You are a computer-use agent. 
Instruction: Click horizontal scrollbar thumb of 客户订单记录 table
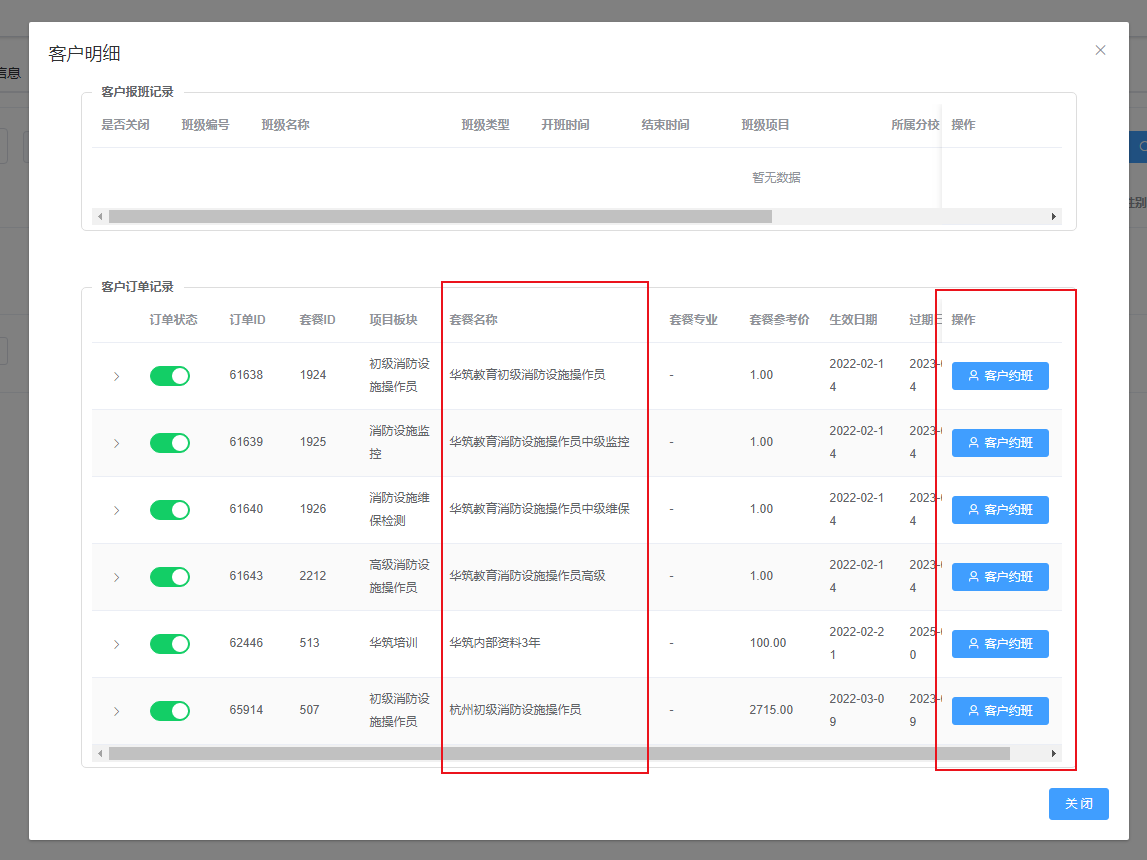(x=558, y=753)
